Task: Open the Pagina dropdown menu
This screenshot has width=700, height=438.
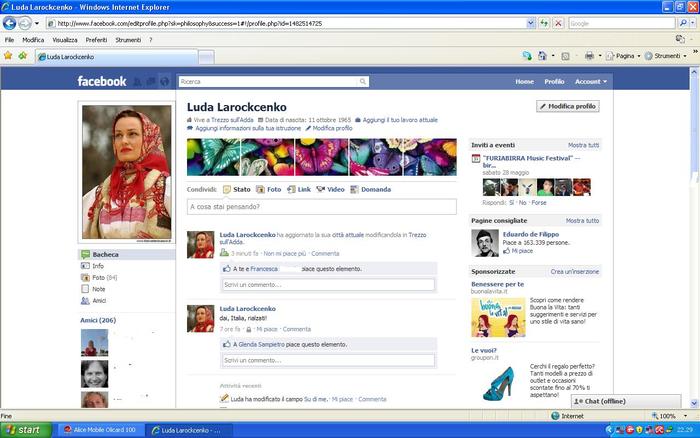Action: point(623,56)
